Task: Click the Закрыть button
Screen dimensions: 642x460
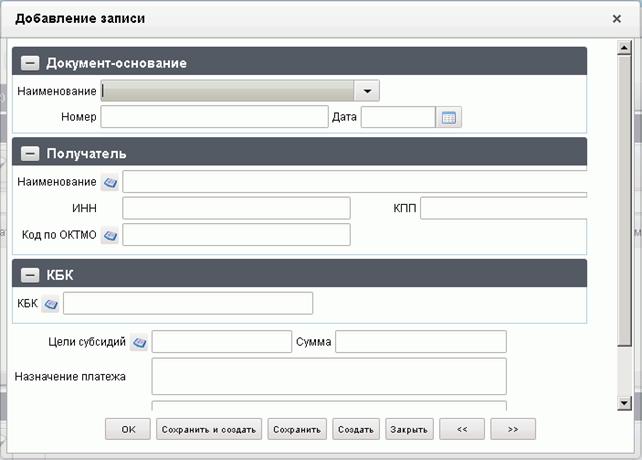Action: [x=409, y=429]
